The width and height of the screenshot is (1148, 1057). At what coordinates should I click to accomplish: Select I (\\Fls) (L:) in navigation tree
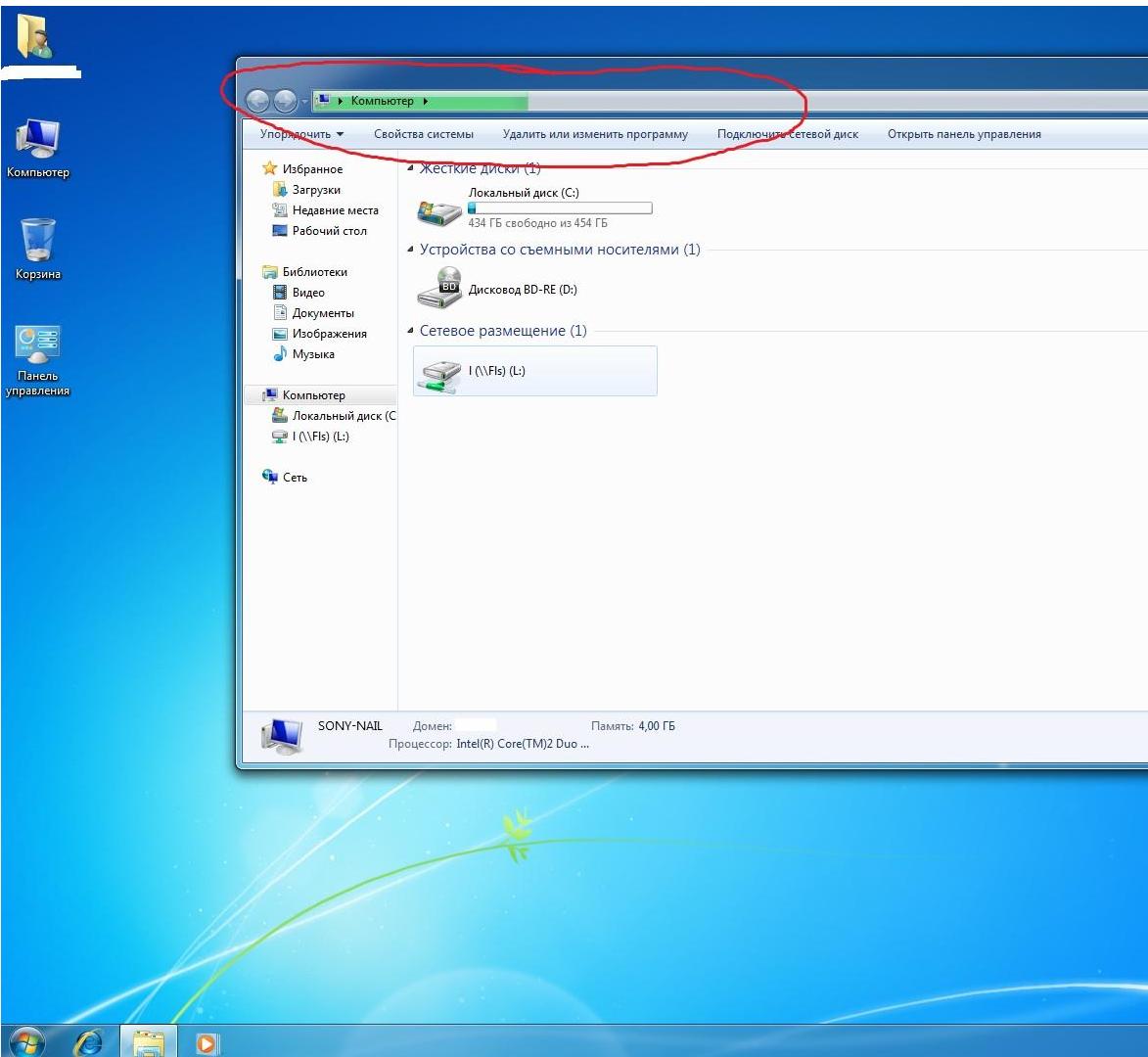(x=321, y=437)
